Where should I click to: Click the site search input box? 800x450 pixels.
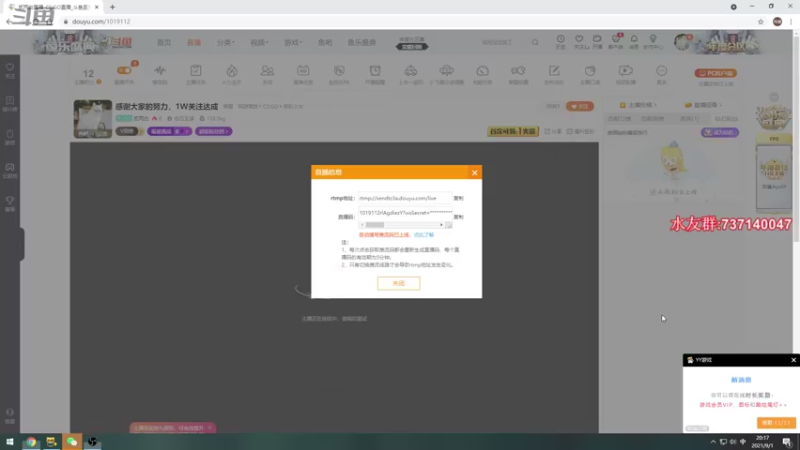click(505, 42)
